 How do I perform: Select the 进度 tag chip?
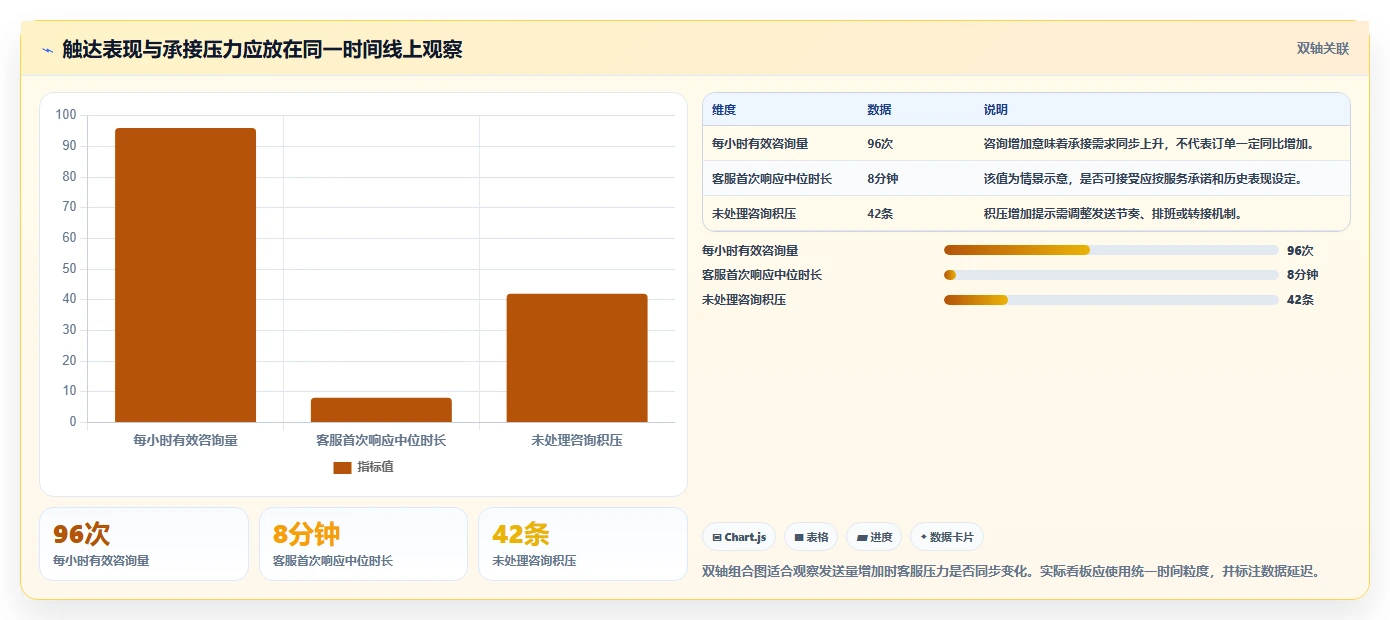[874, 537]
